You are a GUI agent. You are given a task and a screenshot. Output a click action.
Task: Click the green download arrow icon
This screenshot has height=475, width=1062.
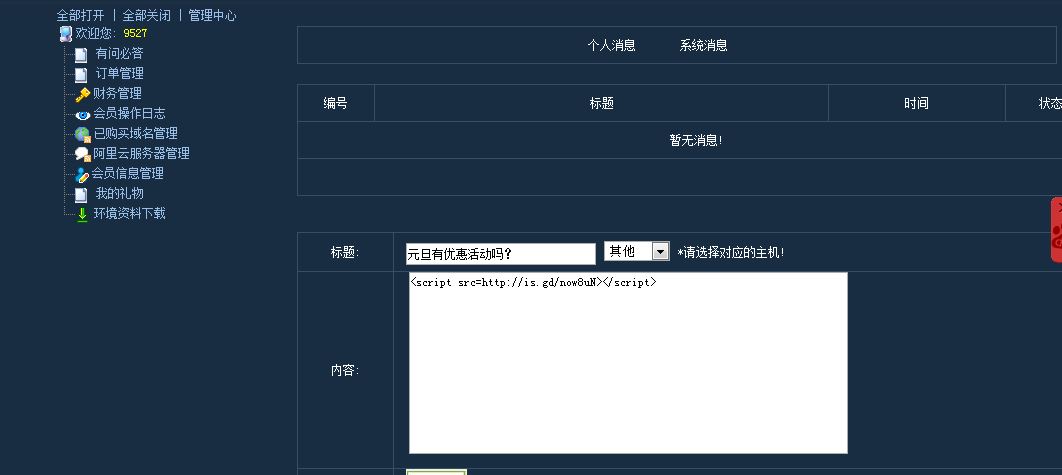82,214
